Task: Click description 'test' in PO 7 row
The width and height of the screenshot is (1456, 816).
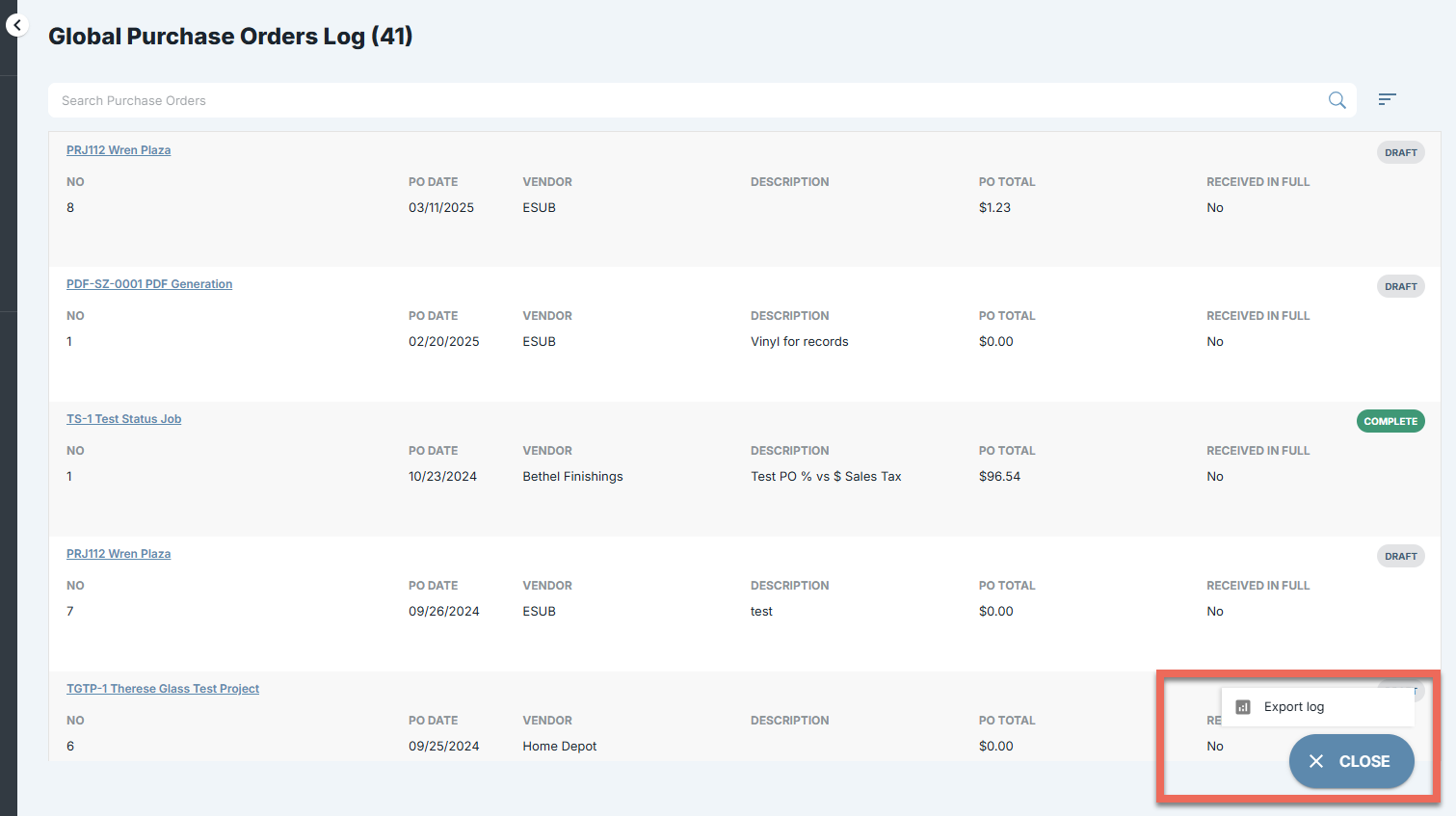Action: pos(761,611)
